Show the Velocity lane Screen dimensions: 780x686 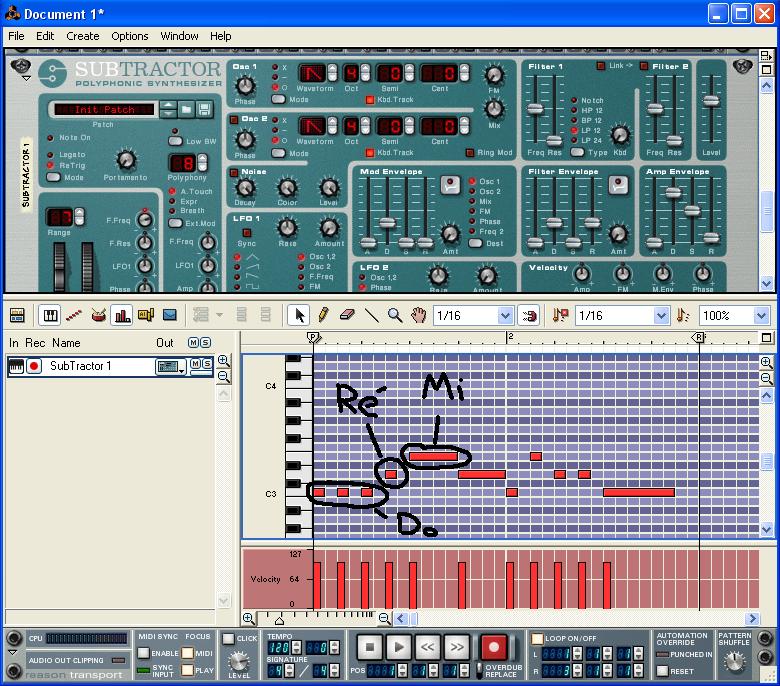coord(122,315)
